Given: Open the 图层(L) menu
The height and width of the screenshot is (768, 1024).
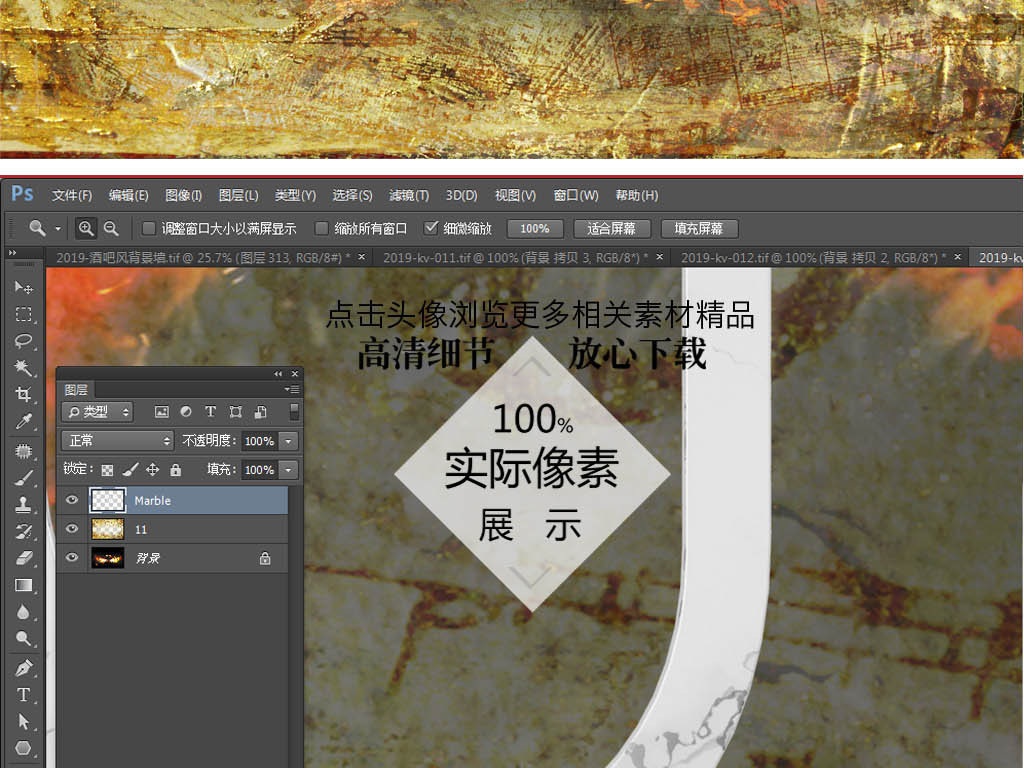Looking at the screenshot, I should [238, 195].
